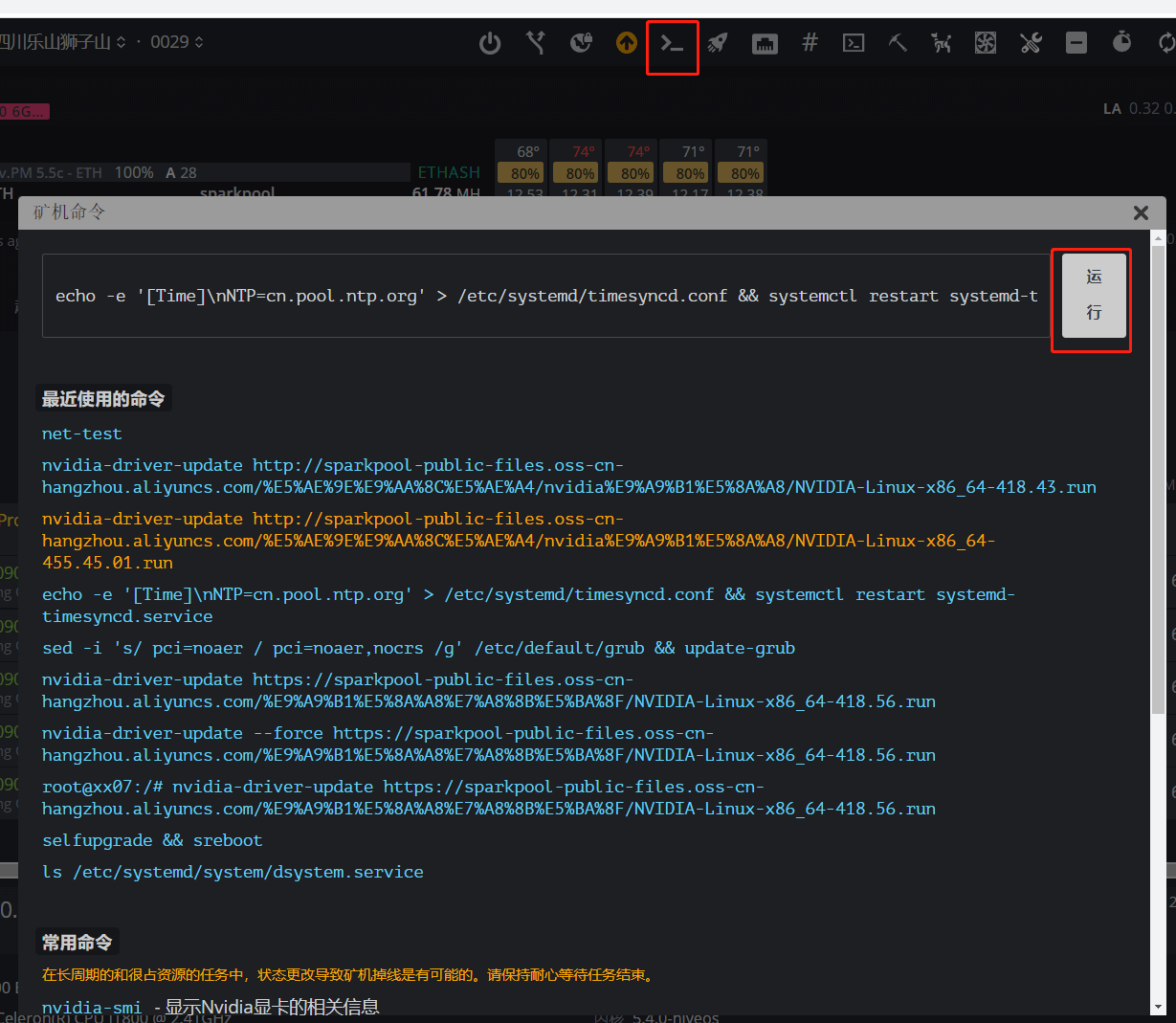Open the highlighted run-command terminal icon

[x=673, y=42]
